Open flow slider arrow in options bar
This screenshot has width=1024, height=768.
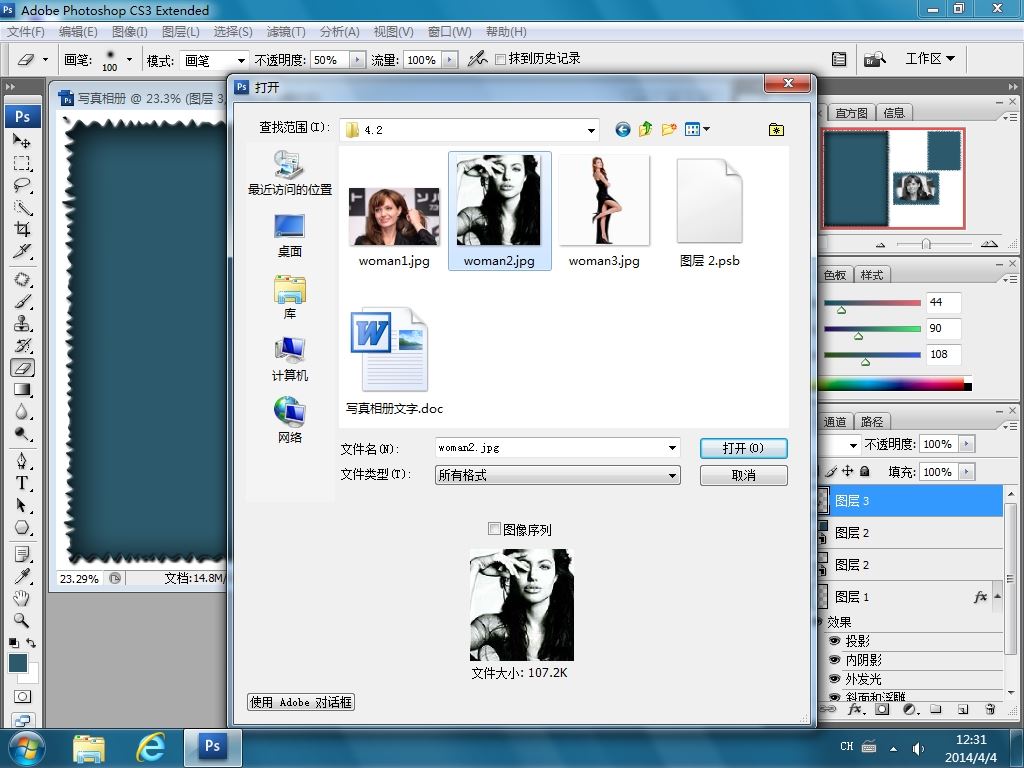pos(449,60)
